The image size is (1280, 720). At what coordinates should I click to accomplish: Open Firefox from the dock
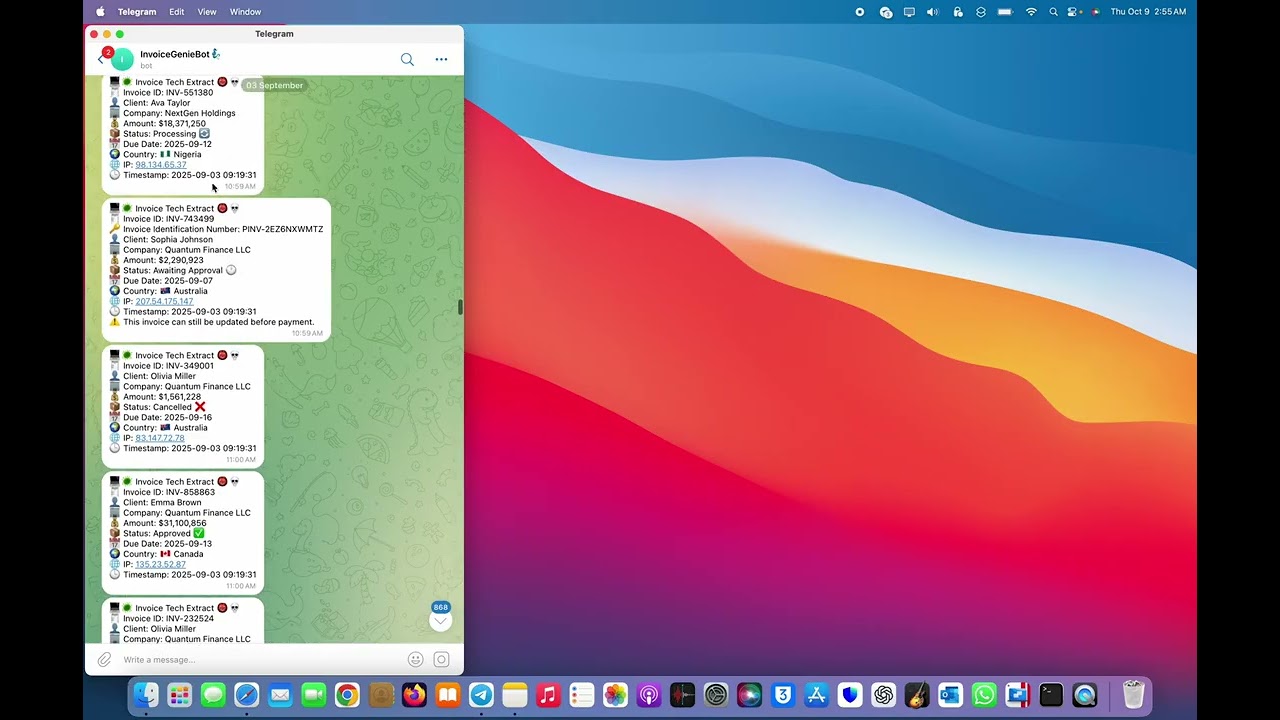[414, 694]
